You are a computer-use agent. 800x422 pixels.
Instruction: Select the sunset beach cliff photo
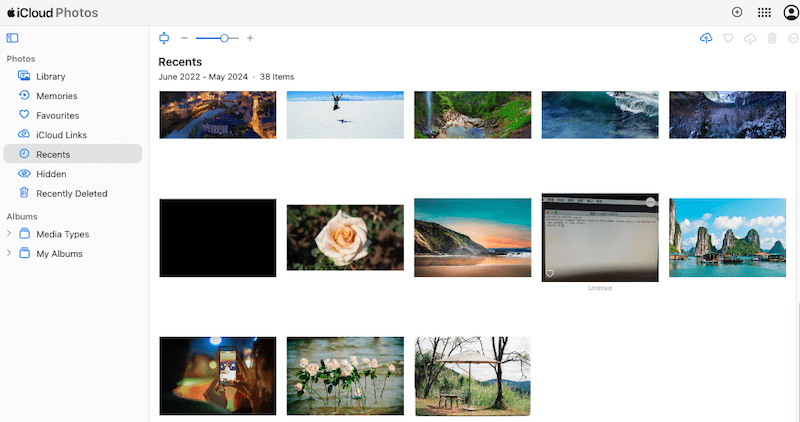[x=472, y=238]
